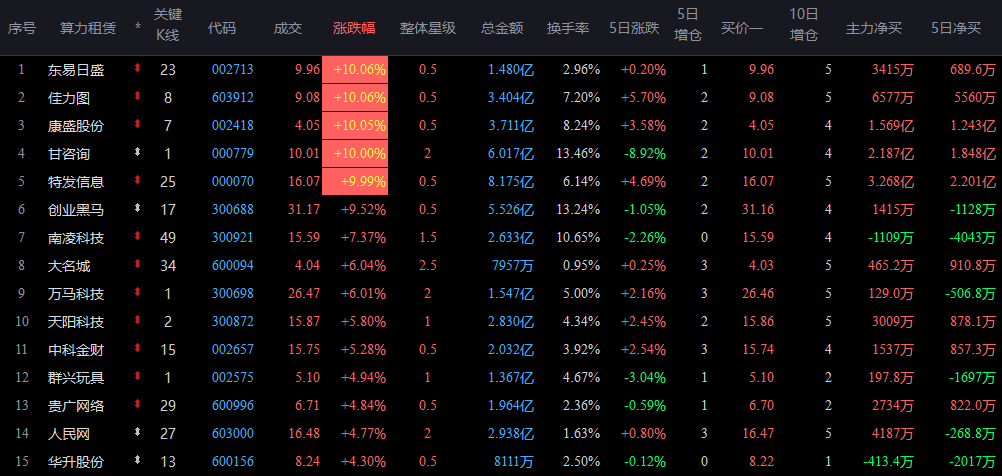Click the red marker icon for 群兴玩具
This screenshot has width=1002, height=476.
[137, 376]
